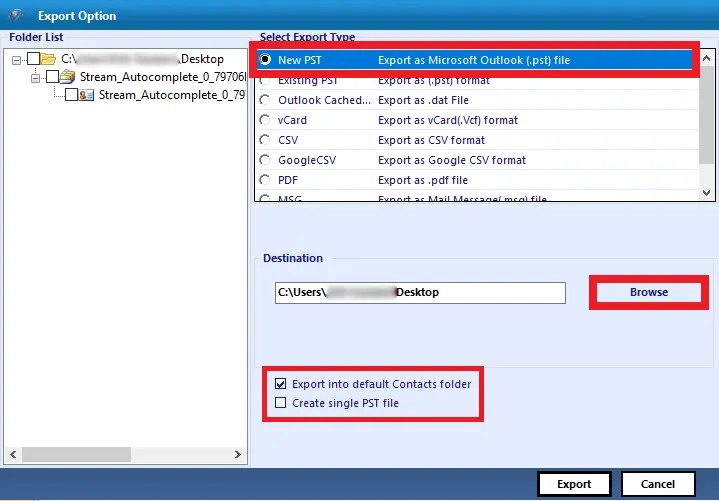The image size is (719, 501).
Task: Tick the checkbox for the C:\ Desktop folder
Action: click(33, 59)
